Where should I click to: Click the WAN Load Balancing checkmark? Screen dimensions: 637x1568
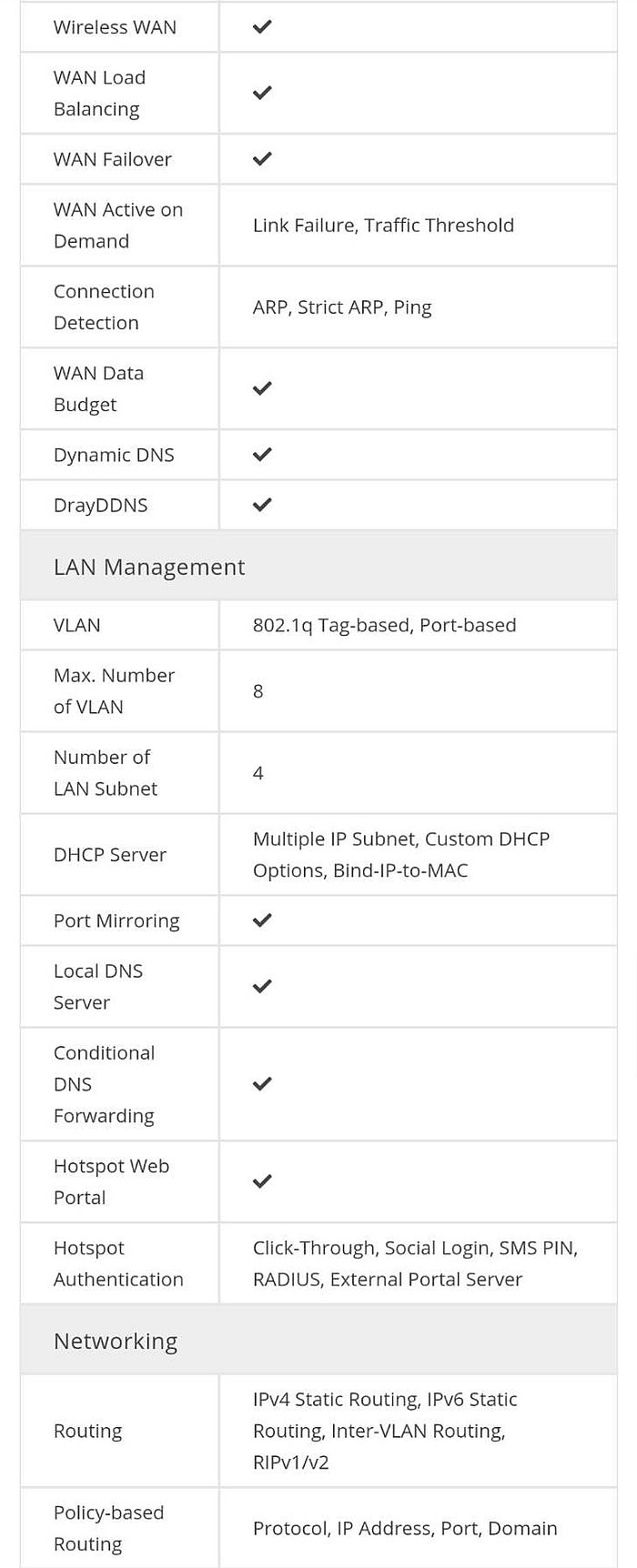[262, 93]
